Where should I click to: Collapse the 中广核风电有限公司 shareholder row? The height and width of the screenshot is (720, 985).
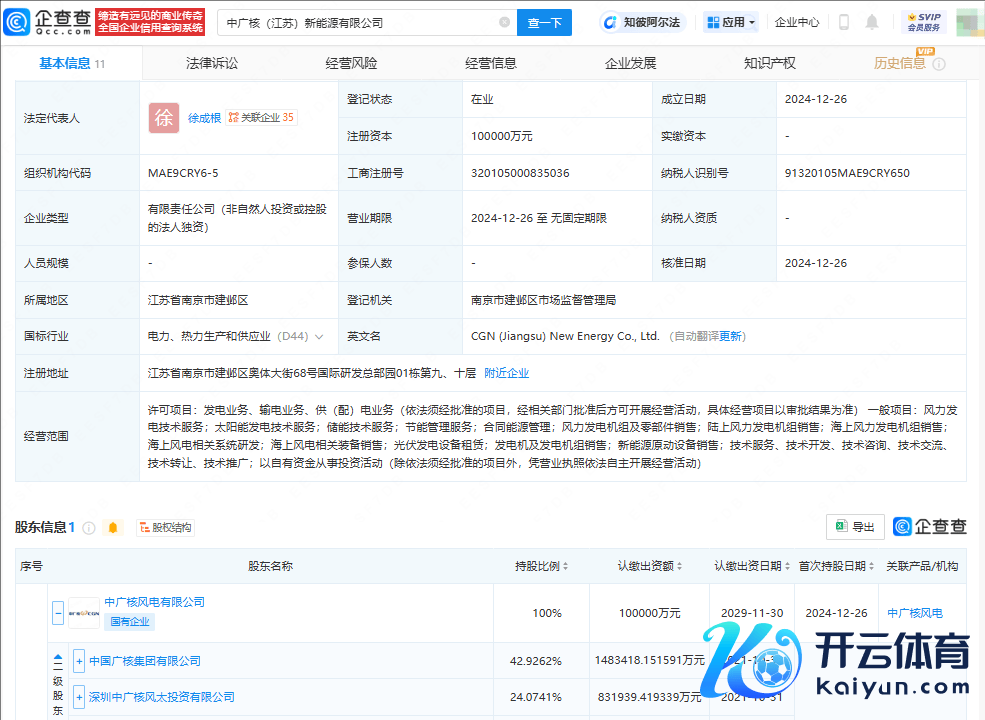coord(58,612)
